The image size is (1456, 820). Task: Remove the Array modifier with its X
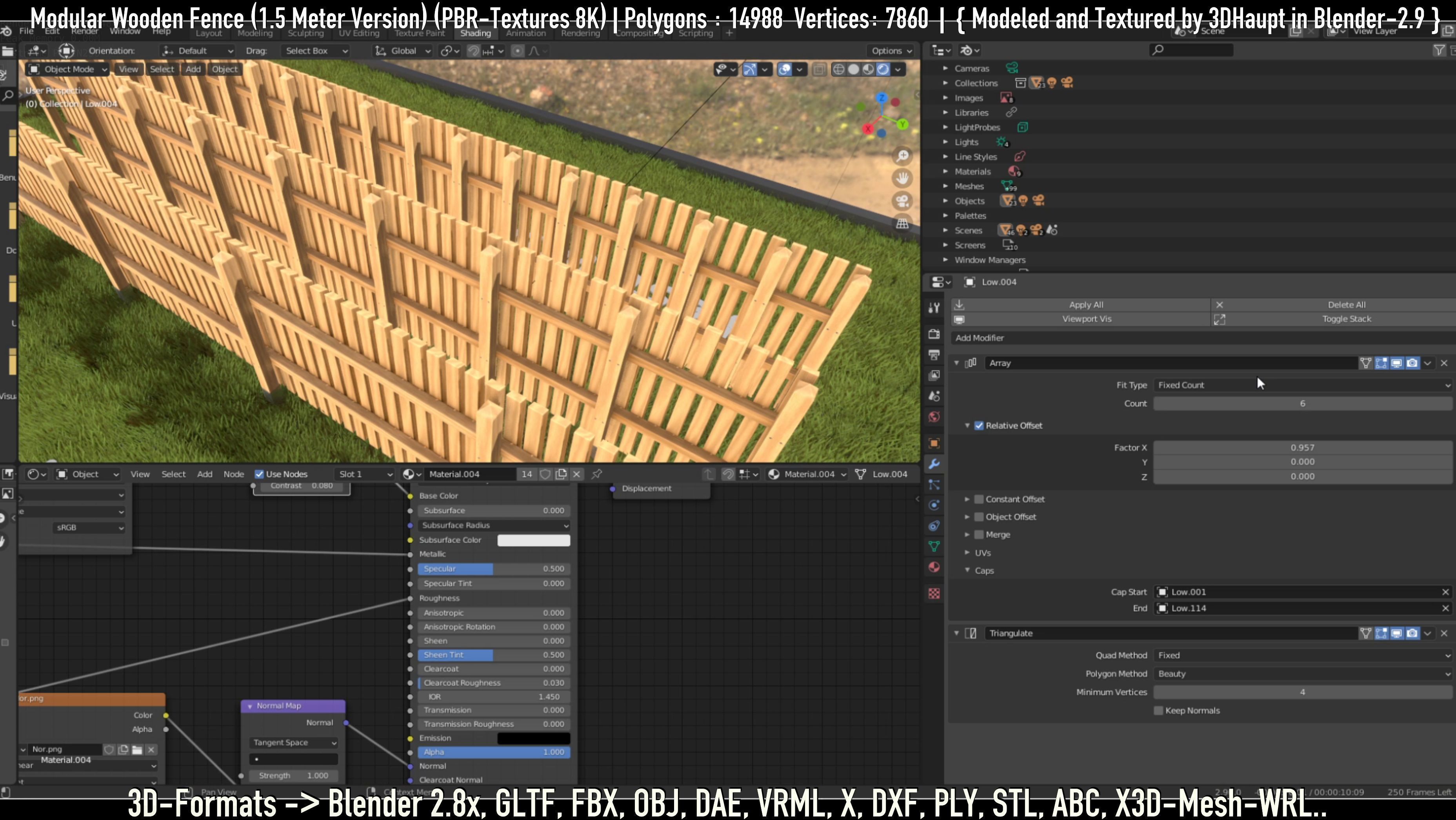point(1444,363)
